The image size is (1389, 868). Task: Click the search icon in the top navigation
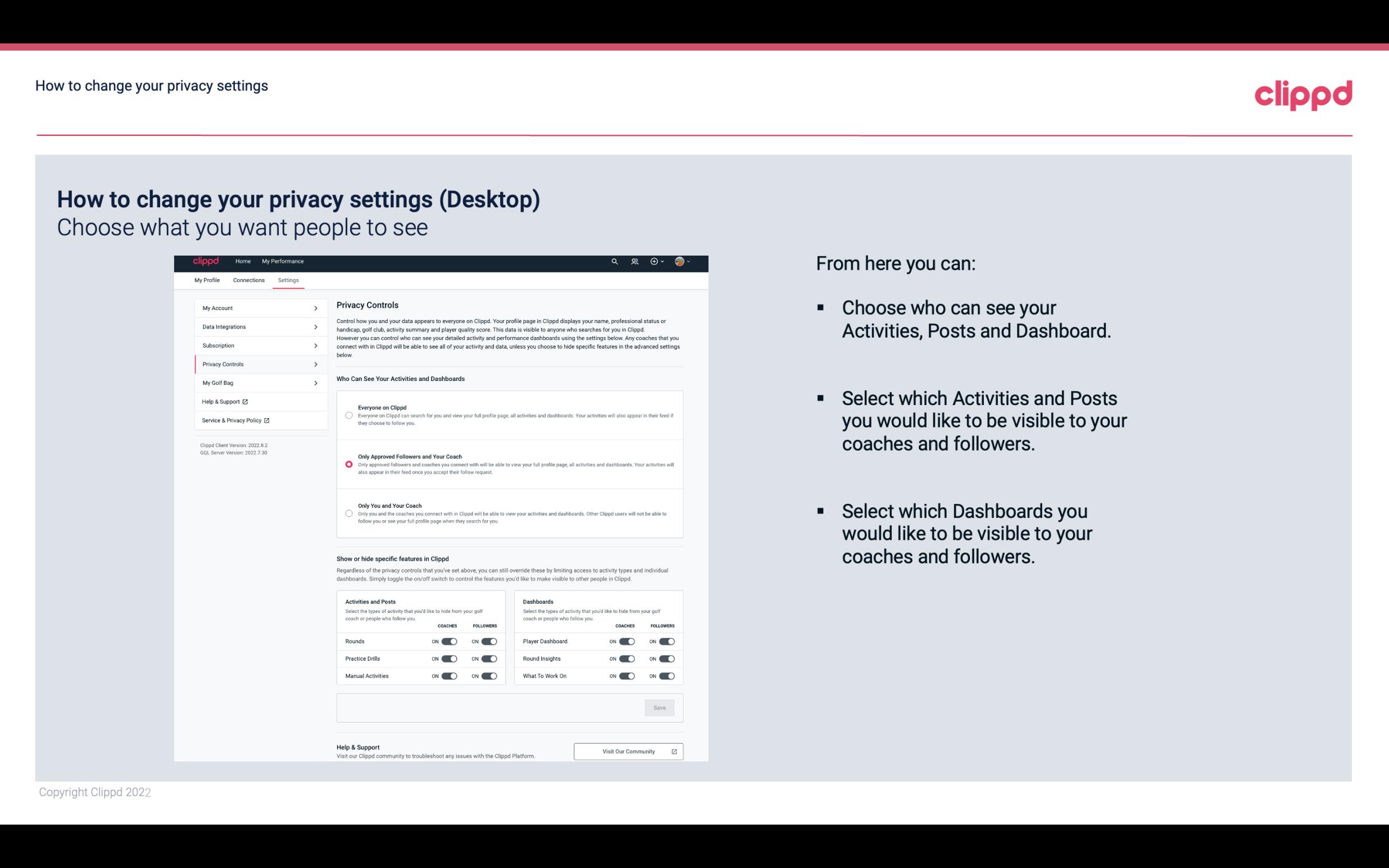click(614, 262)
